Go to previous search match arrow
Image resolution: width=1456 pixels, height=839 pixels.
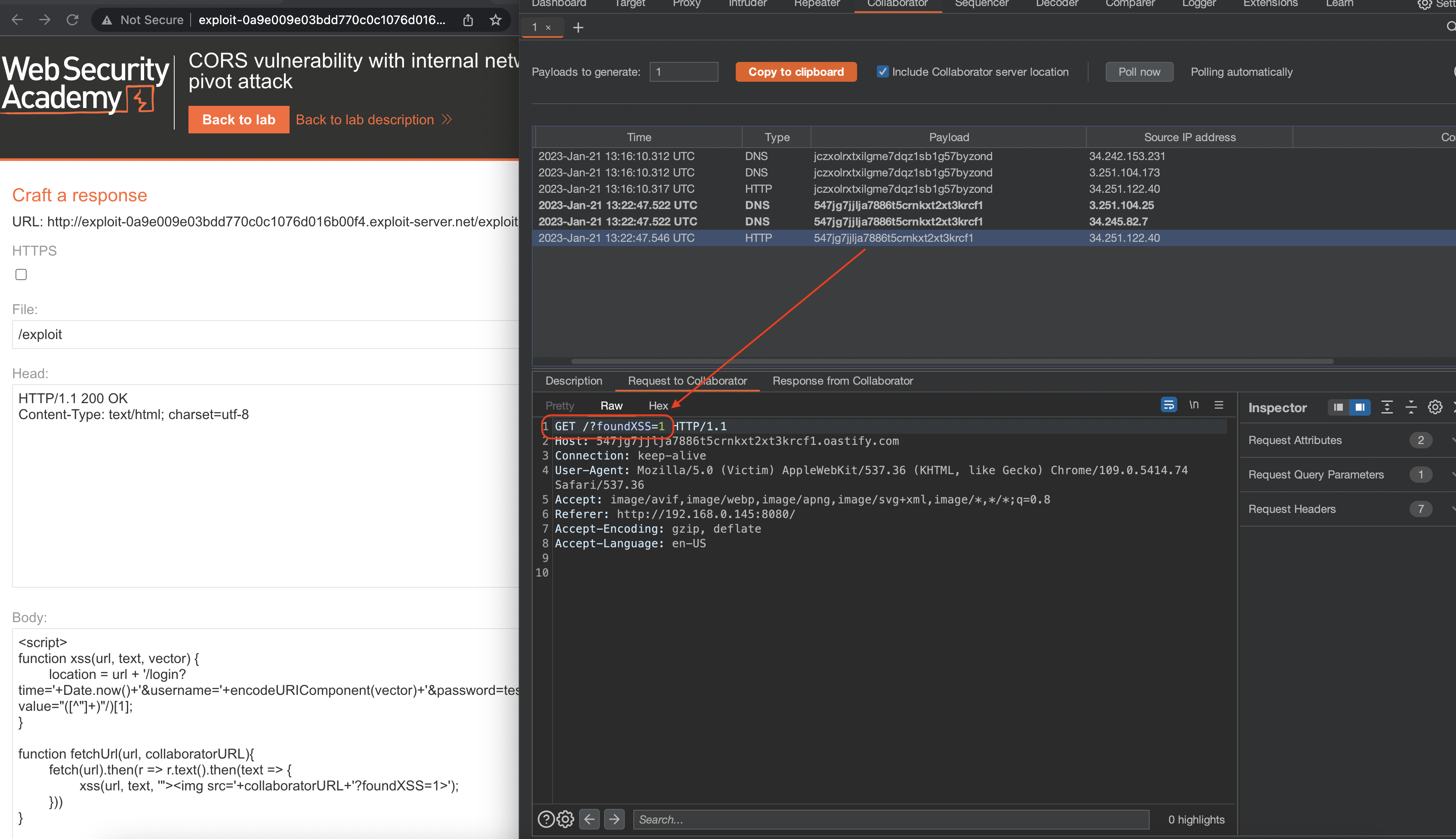(589, 819)
